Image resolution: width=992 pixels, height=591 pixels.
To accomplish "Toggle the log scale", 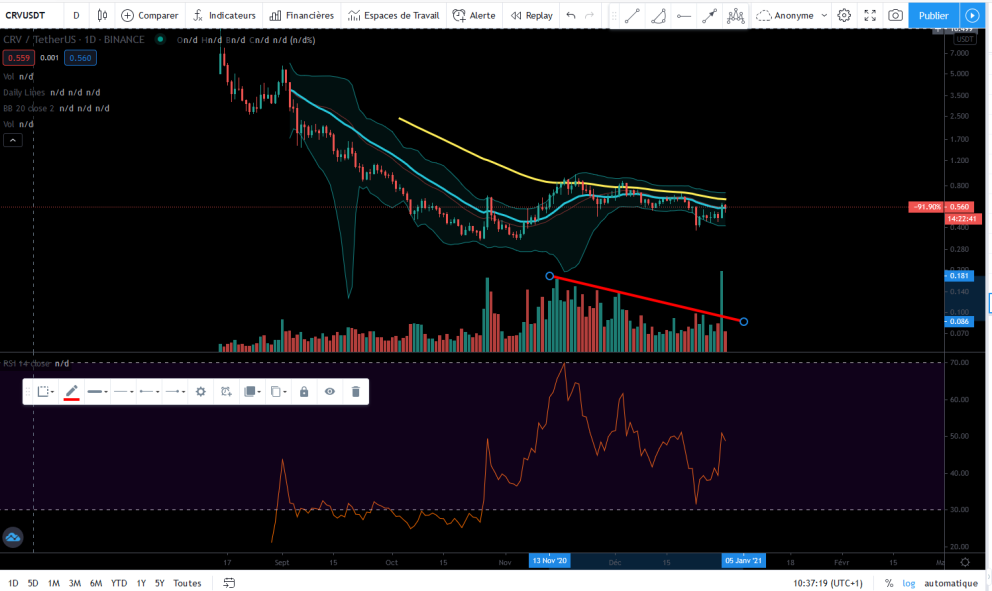I will tap(908, 583).
